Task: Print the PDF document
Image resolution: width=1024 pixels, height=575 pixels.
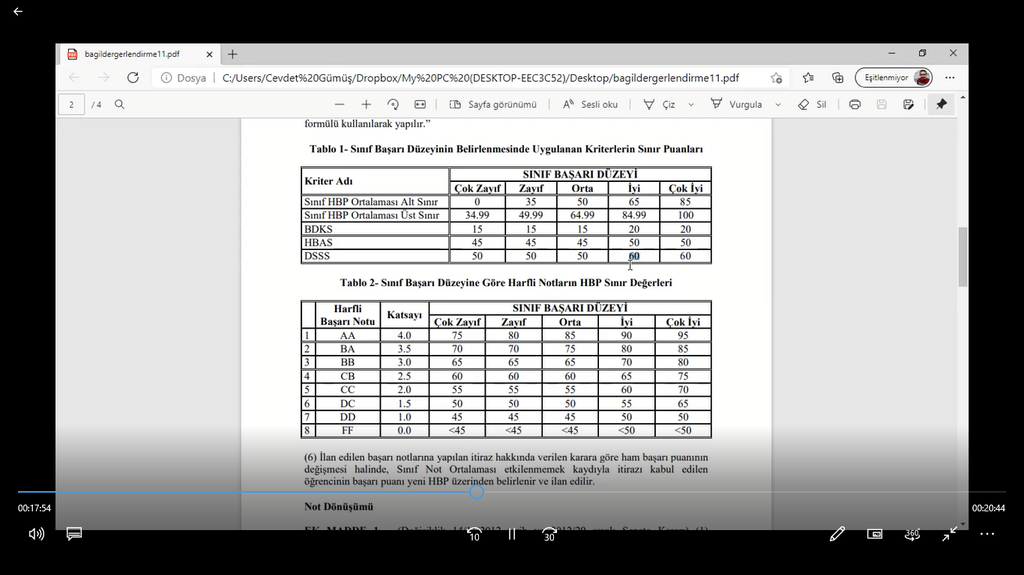Action: pos(854,105)
